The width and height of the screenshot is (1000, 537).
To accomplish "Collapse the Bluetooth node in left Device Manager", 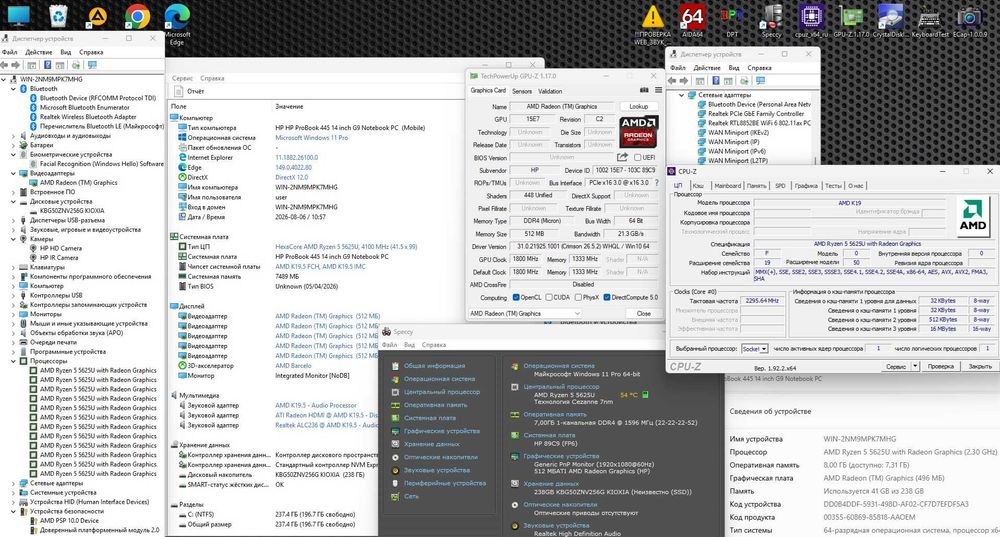I will click(x=13, y=89).
